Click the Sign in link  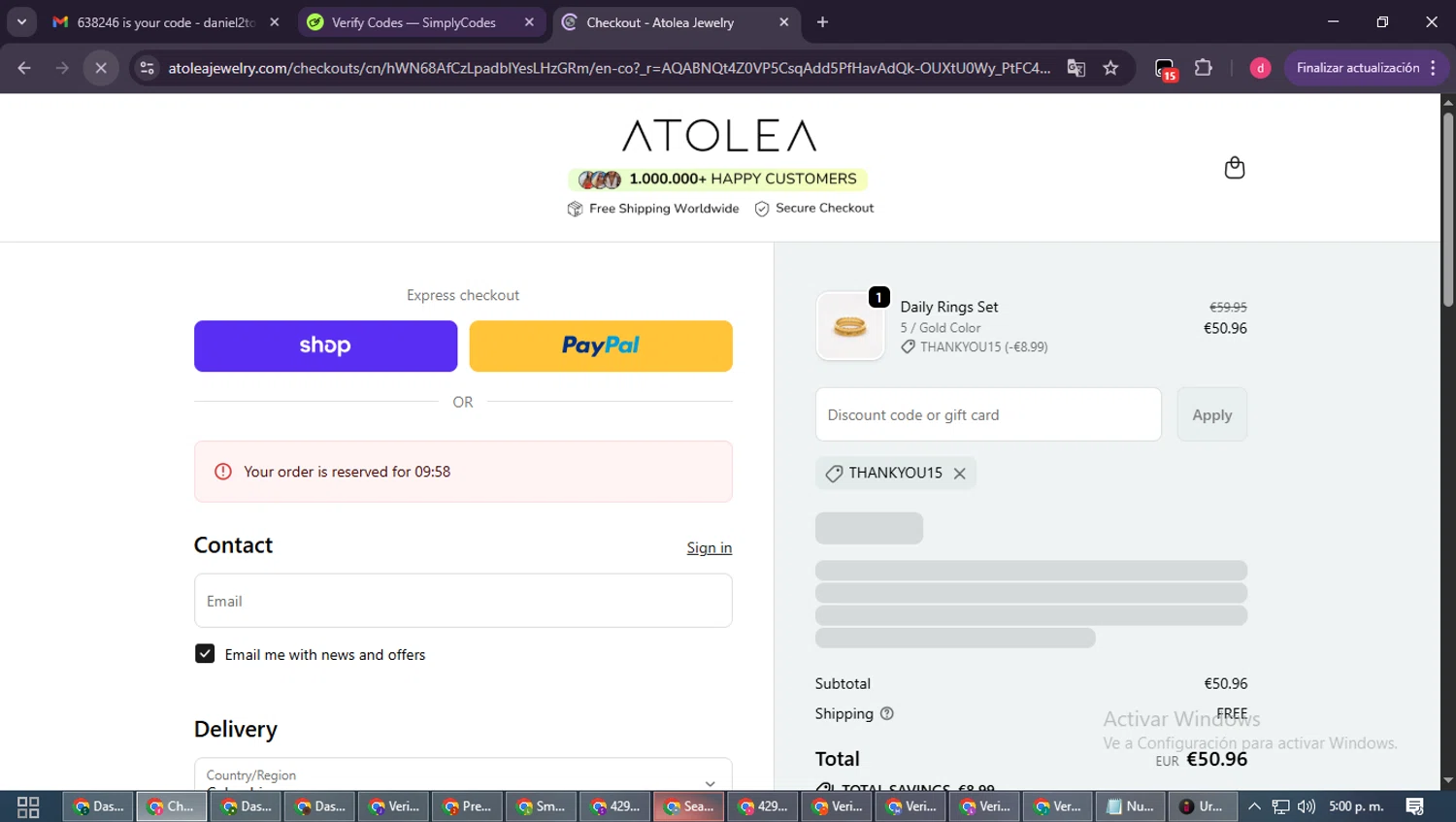click(x=710, y=547)
